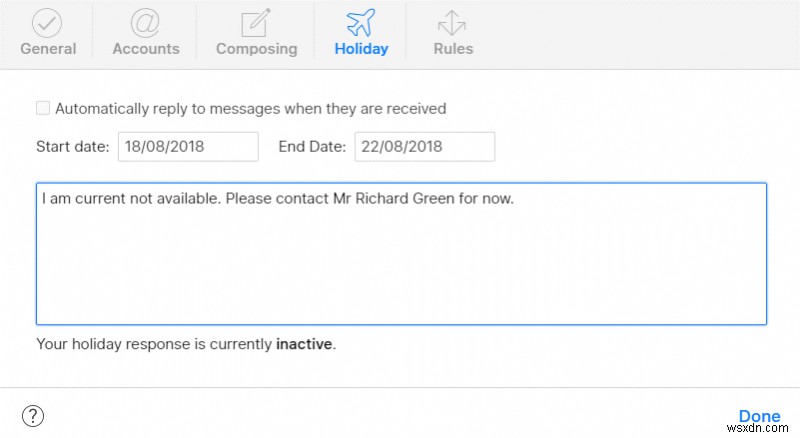Click the 'End Date:' label
Viewport: 800px width, 438px height.
point(312,146)
